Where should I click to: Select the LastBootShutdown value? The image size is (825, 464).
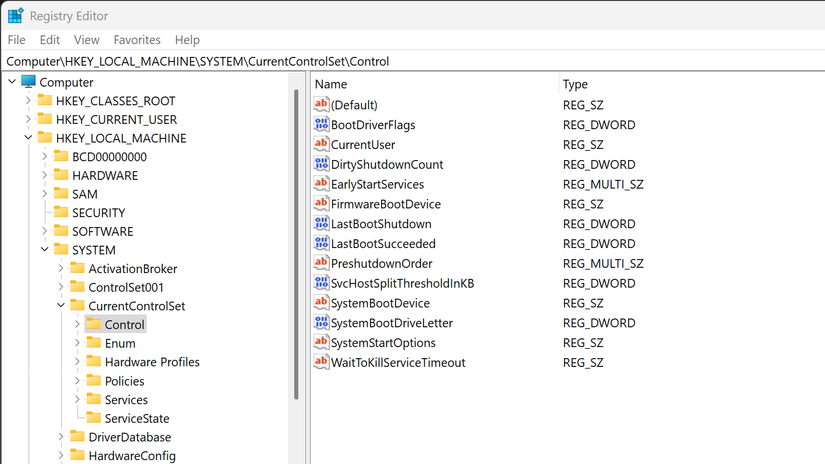[x=381, y=224]
